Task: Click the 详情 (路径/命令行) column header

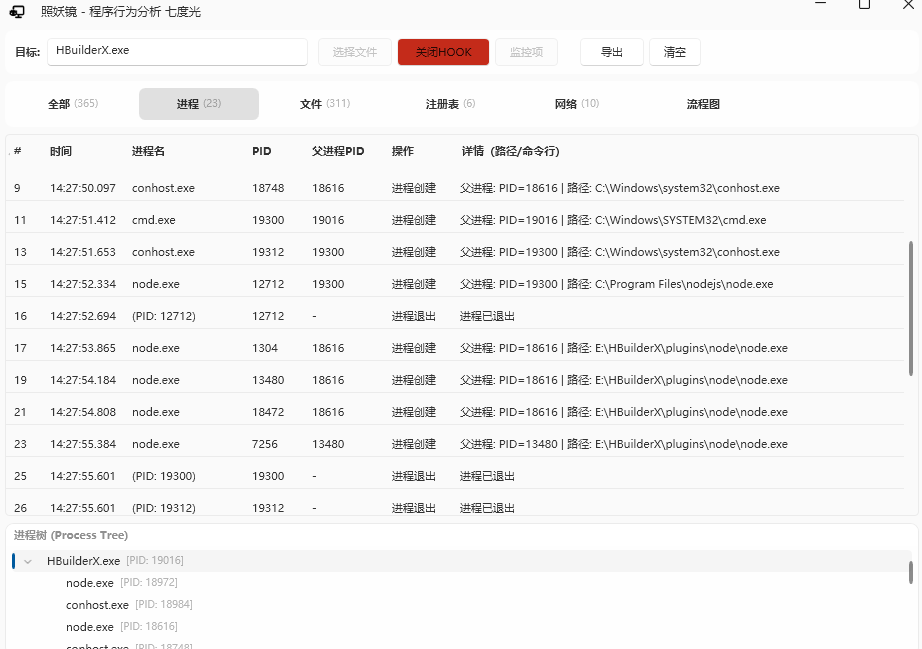Action: click(510, 151)
